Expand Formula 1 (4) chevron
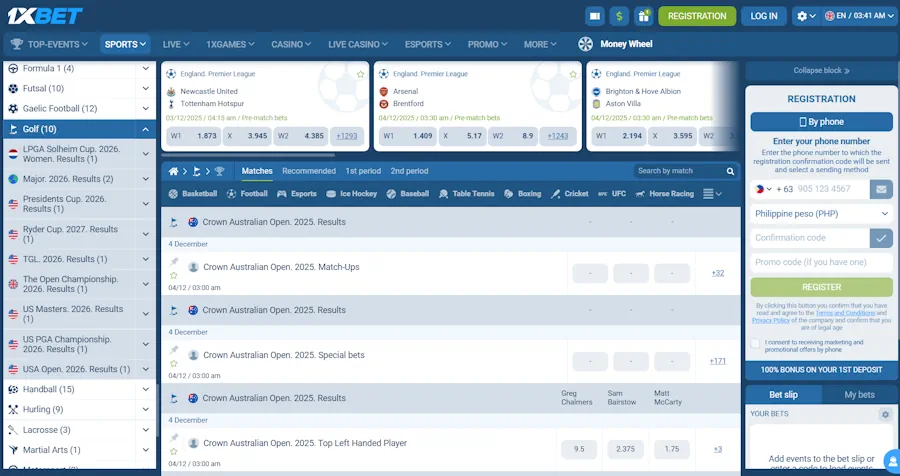 (x=146, y=68)
